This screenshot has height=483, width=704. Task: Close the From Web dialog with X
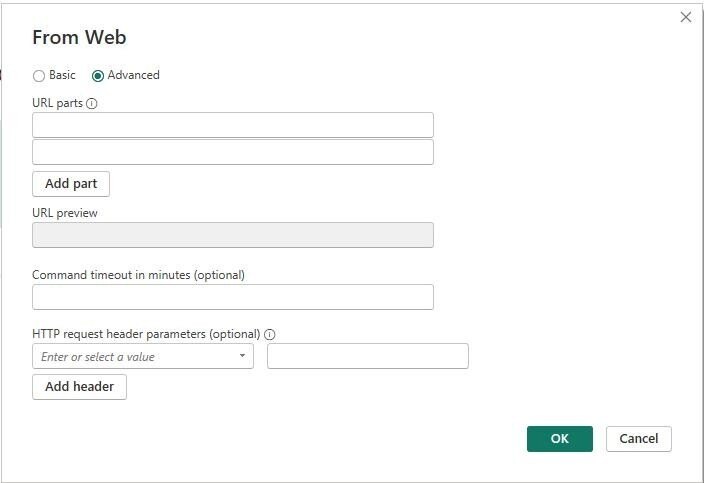[x=686, y=17]
